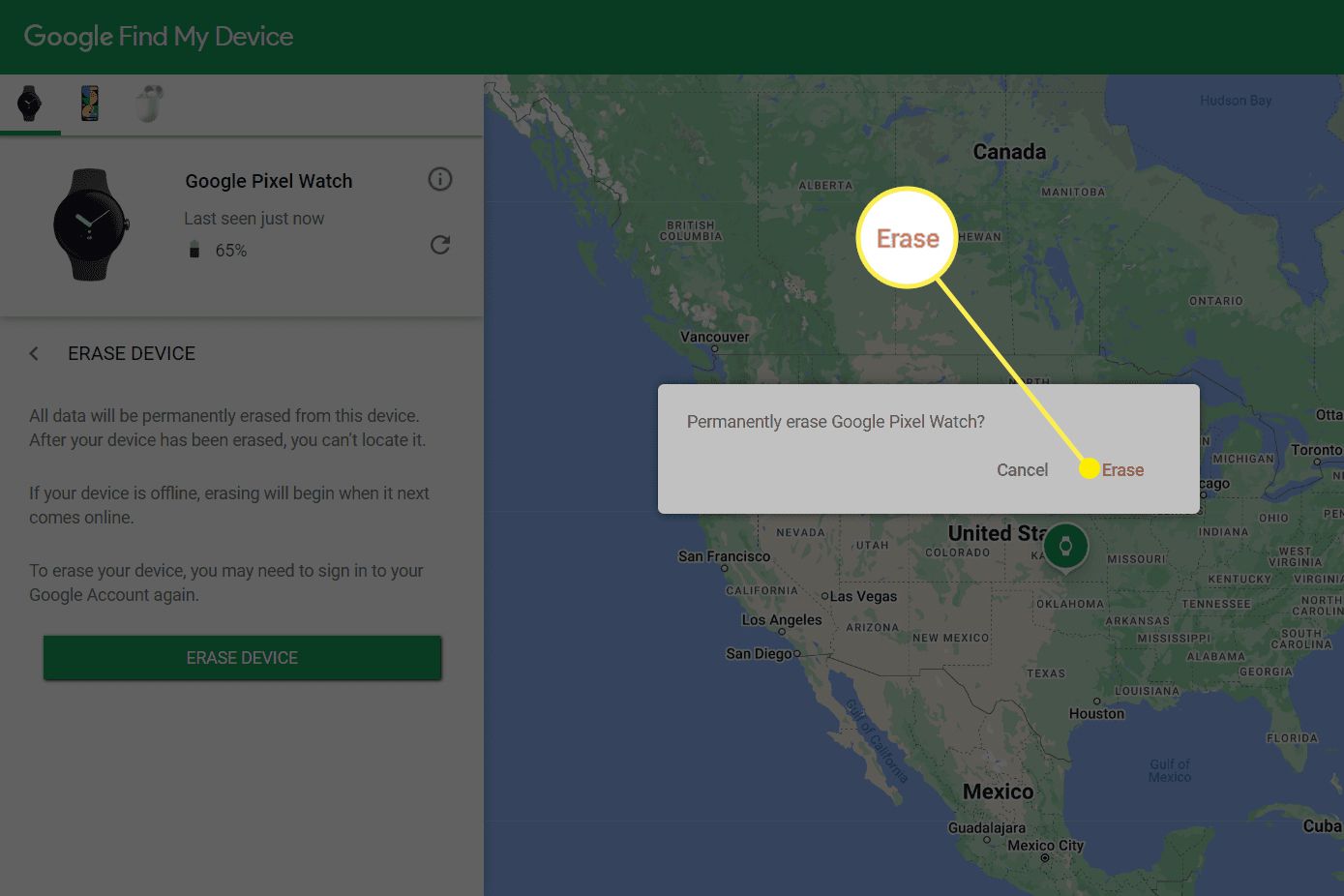
Task: Select the Pixel Watch device tab
Action: (30, 104)
